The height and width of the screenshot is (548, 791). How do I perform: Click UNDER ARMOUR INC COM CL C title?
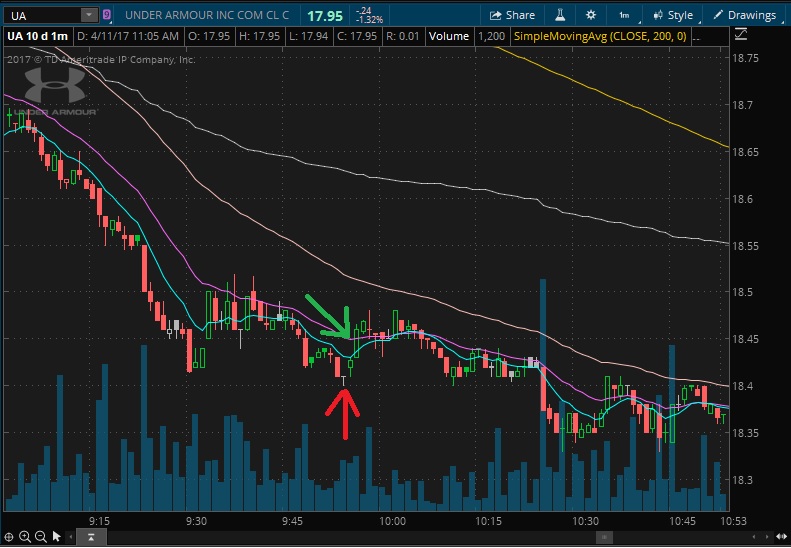click(x=207, y=15)
